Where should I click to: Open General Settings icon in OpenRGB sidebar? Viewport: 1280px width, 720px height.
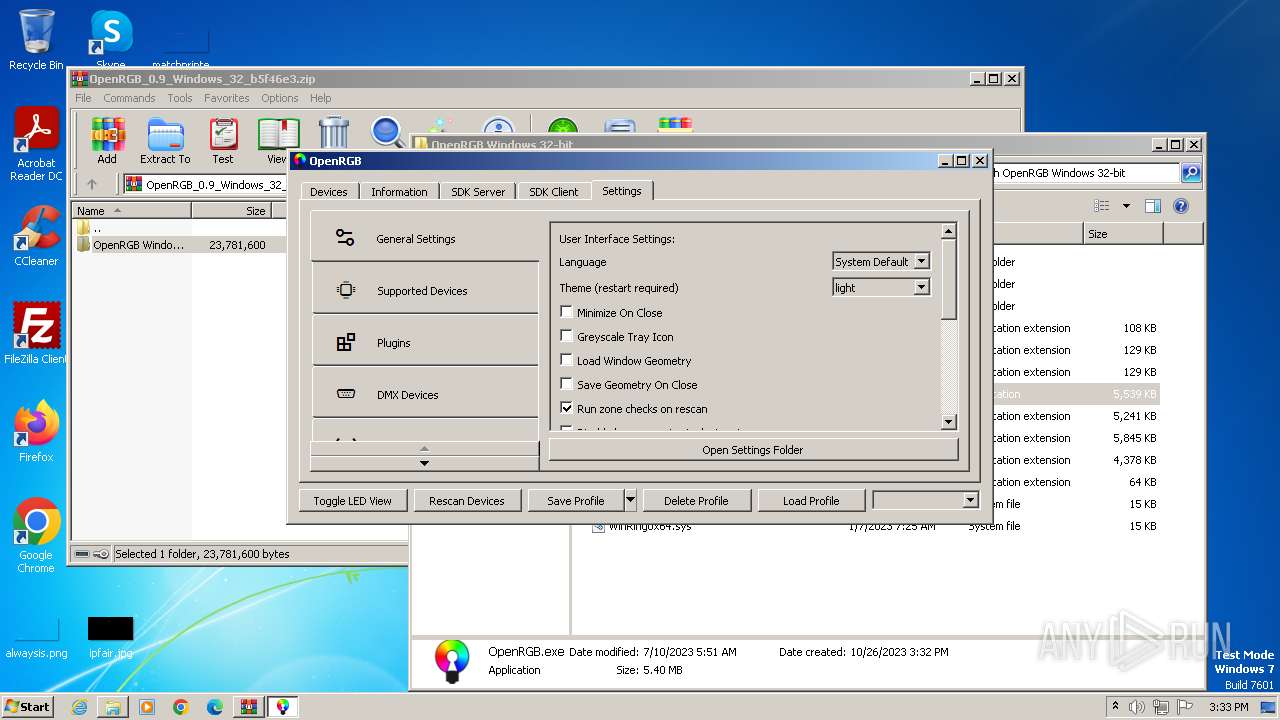click(x=345, y=238)
